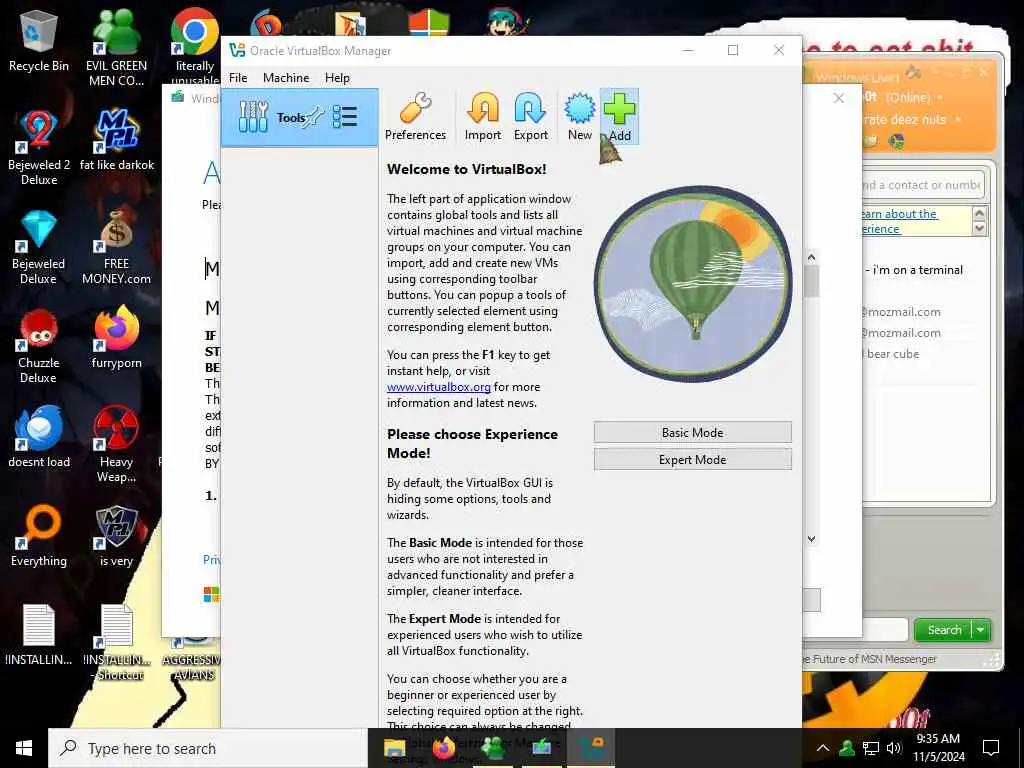Open the Recycle Bin icon

(39, 40)
